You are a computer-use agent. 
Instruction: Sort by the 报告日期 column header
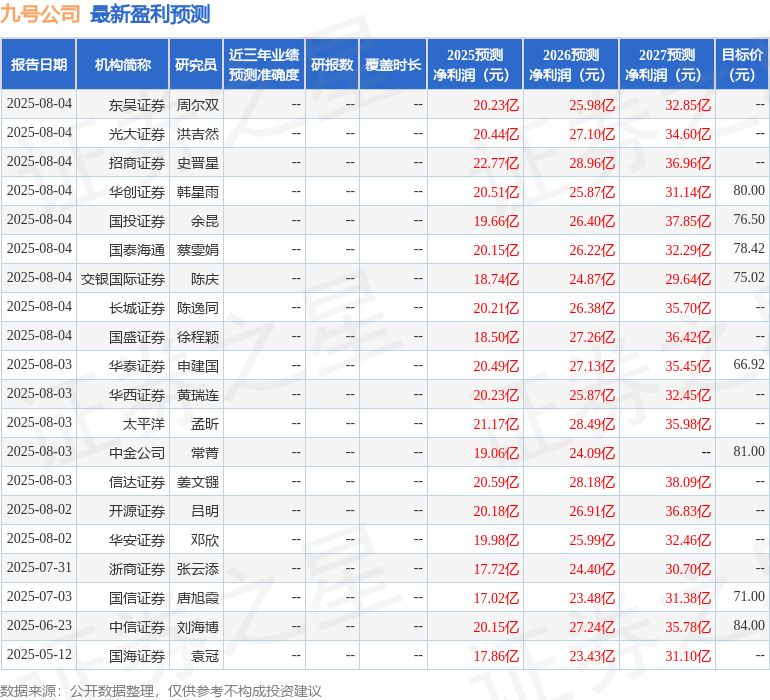click(39, 65)
